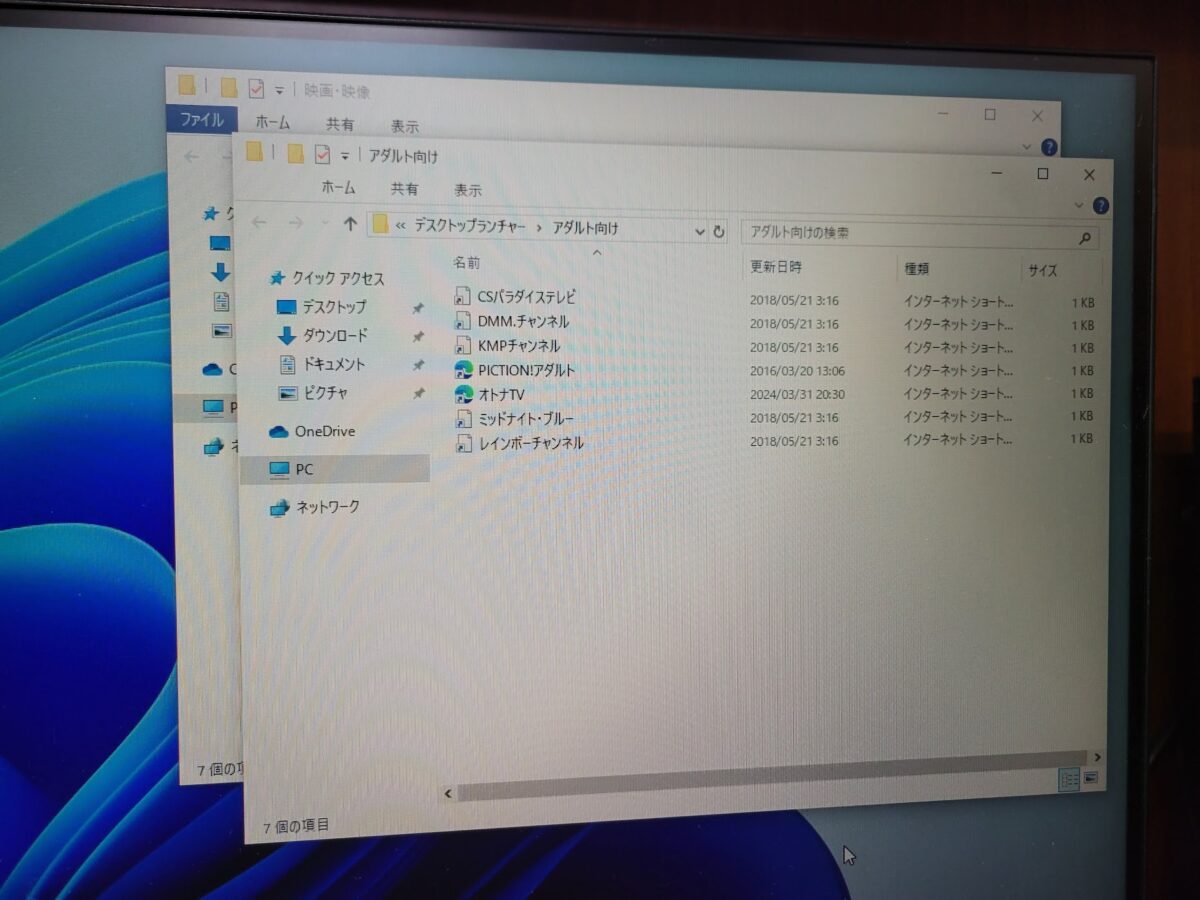Screen dimensions: 1200x900
Task: Go up one folder level
Action: (349, 225)
